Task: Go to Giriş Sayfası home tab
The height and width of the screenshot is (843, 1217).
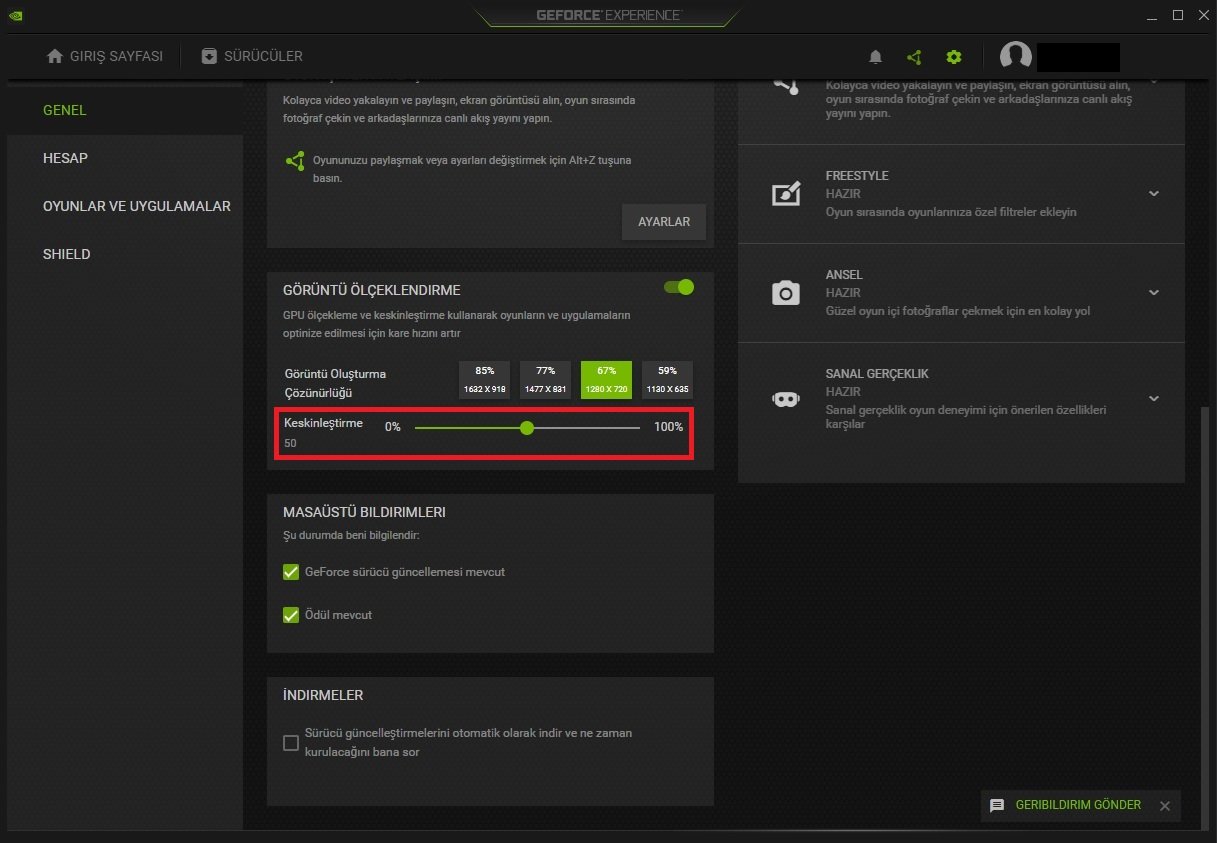Action: click(x=105, y=56)
